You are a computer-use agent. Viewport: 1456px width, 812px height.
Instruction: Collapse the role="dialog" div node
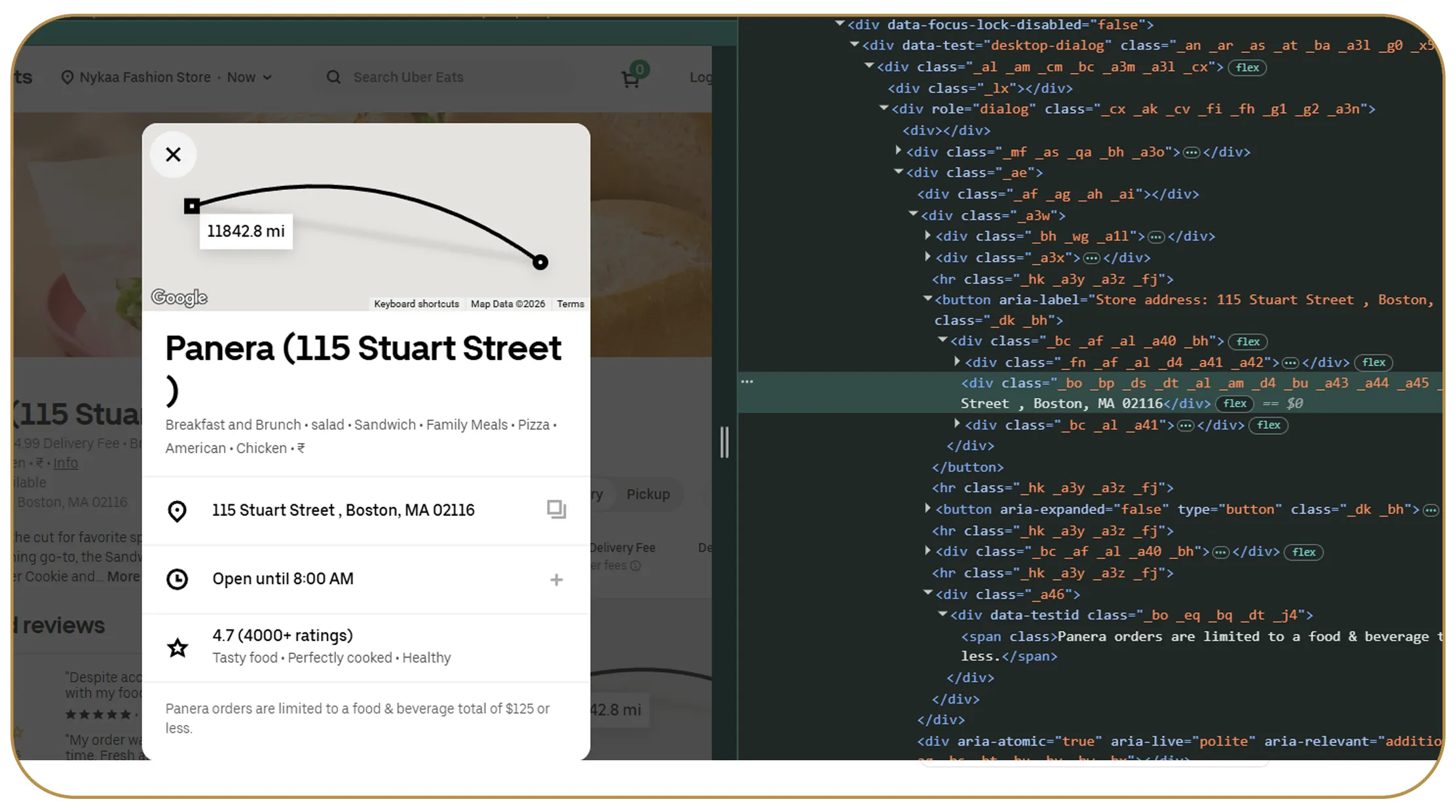click(x=884, y=108)
